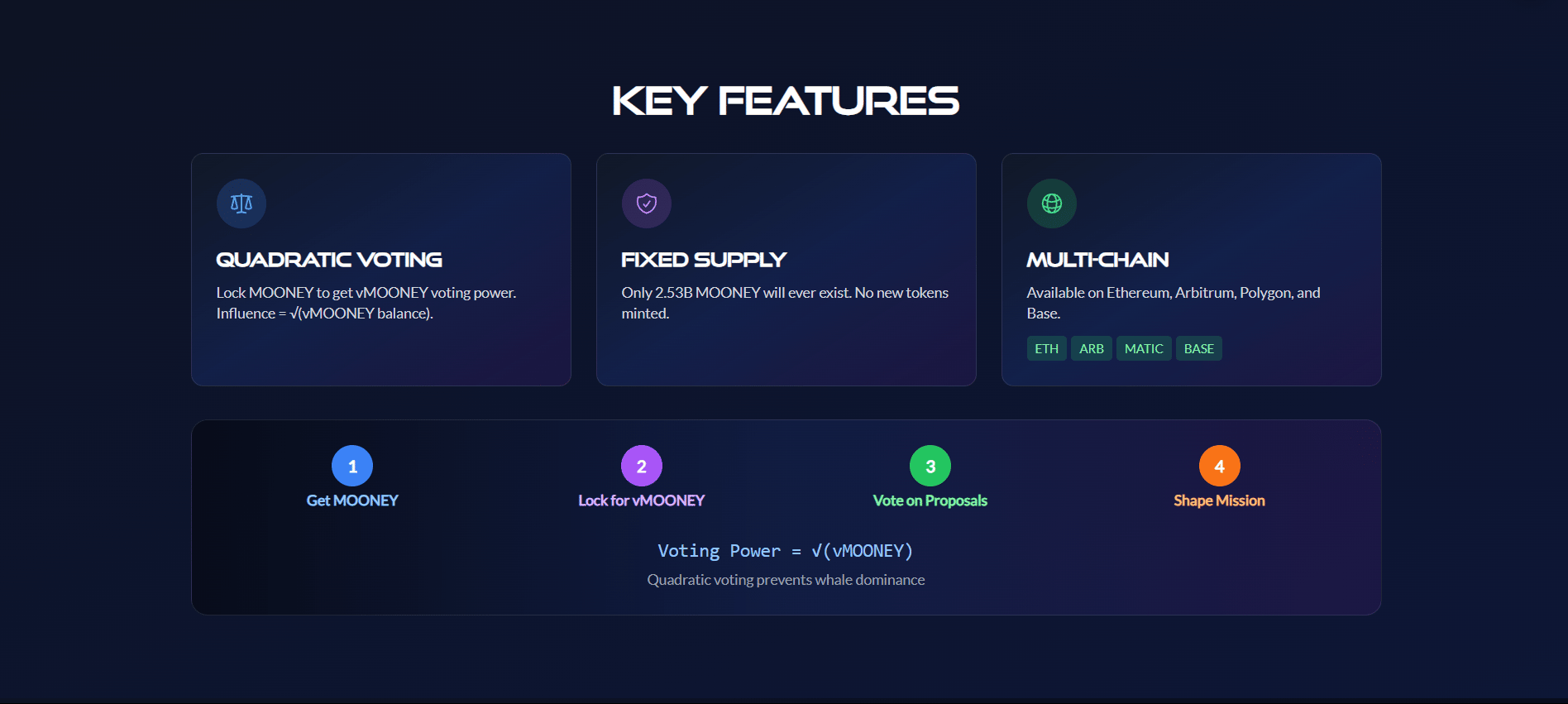
Task: Click the Fixed Supply shield icon
Action: (x=647, y=204)
